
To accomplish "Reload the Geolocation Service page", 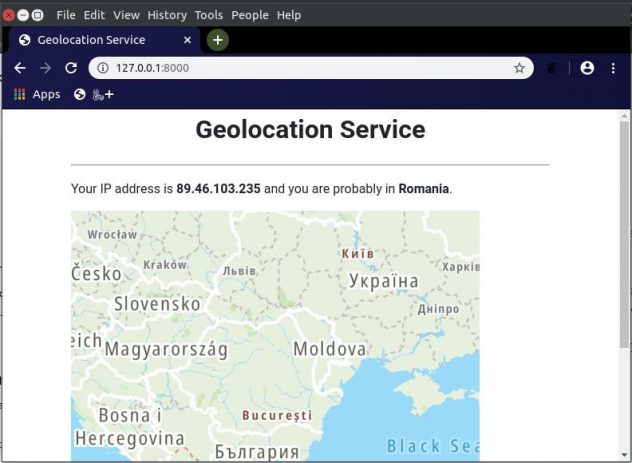I will click(71, 68).
